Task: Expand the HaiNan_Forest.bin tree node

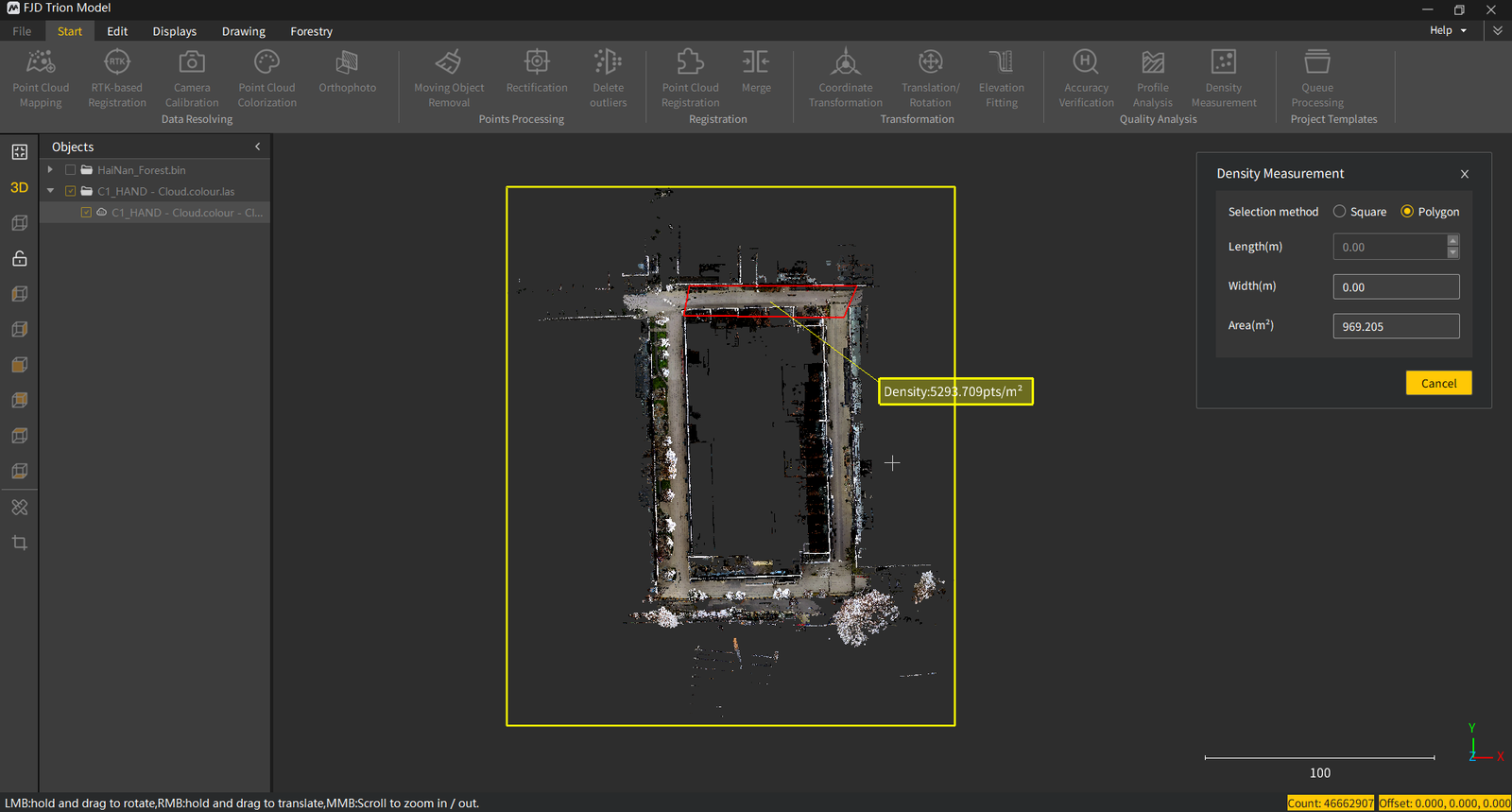Action: (50, 170)
